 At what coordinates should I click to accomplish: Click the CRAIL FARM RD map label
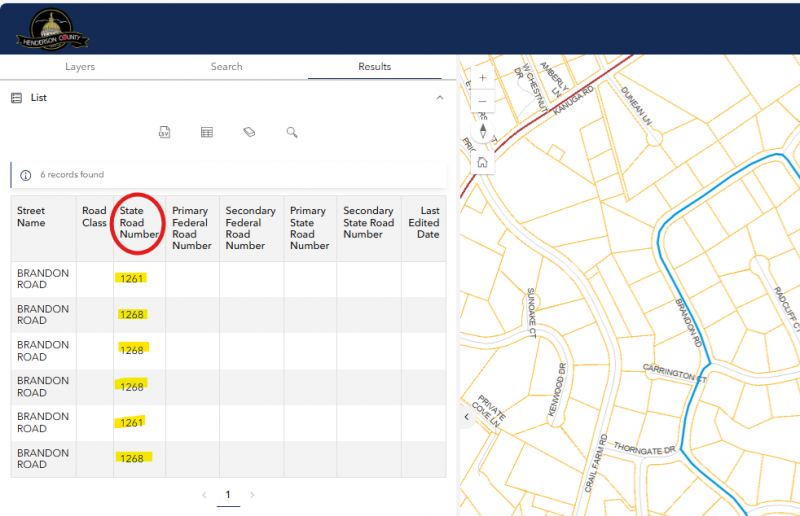[596, 463]
